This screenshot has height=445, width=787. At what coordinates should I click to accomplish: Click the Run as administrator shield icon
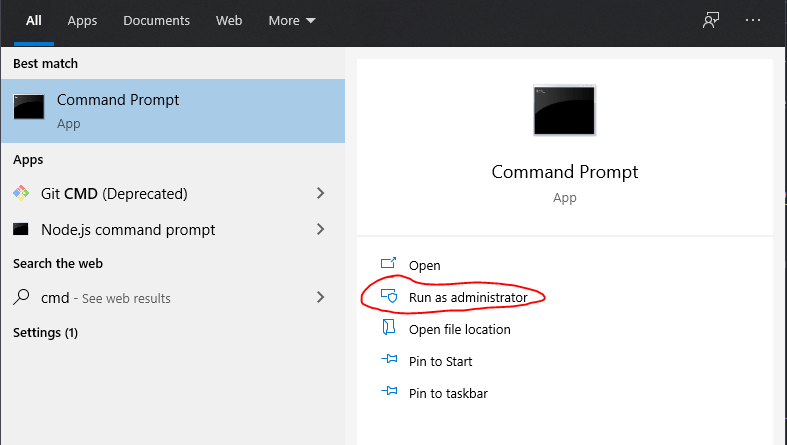(x=389, y=295)
